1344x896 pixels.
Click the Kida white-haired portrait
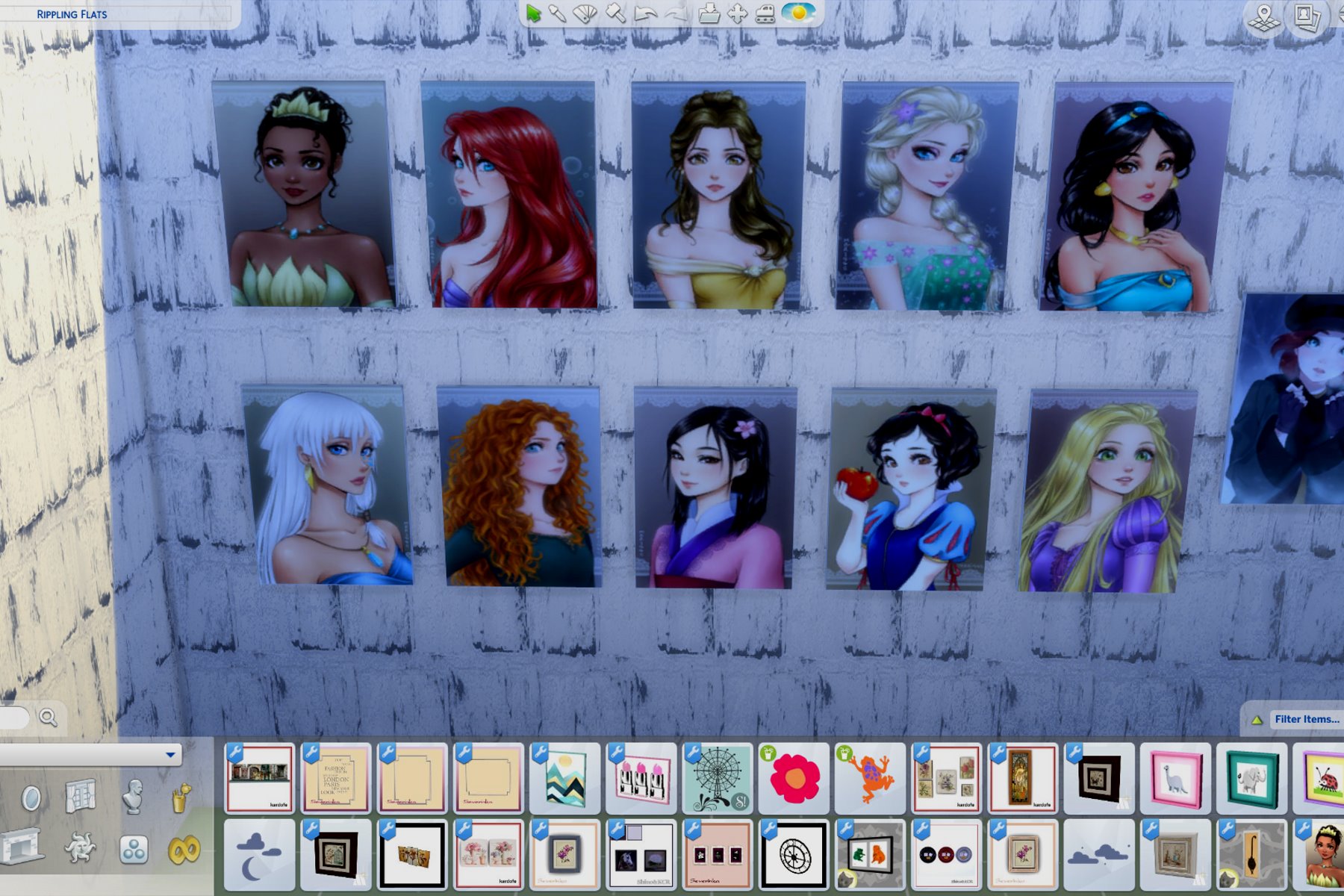(x=327, y=485)
